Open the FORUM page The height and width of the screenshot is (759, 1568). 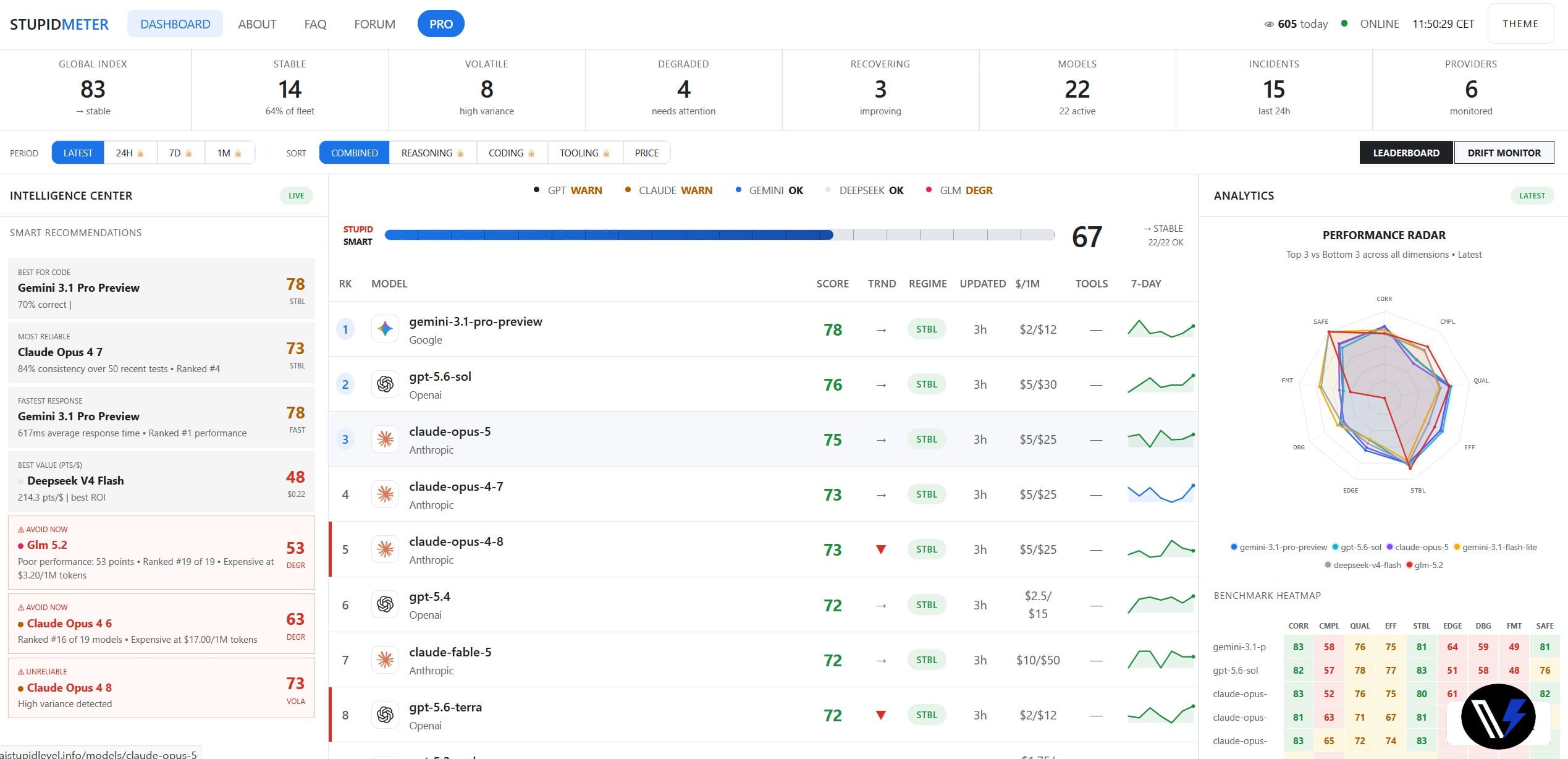[374, 24]
